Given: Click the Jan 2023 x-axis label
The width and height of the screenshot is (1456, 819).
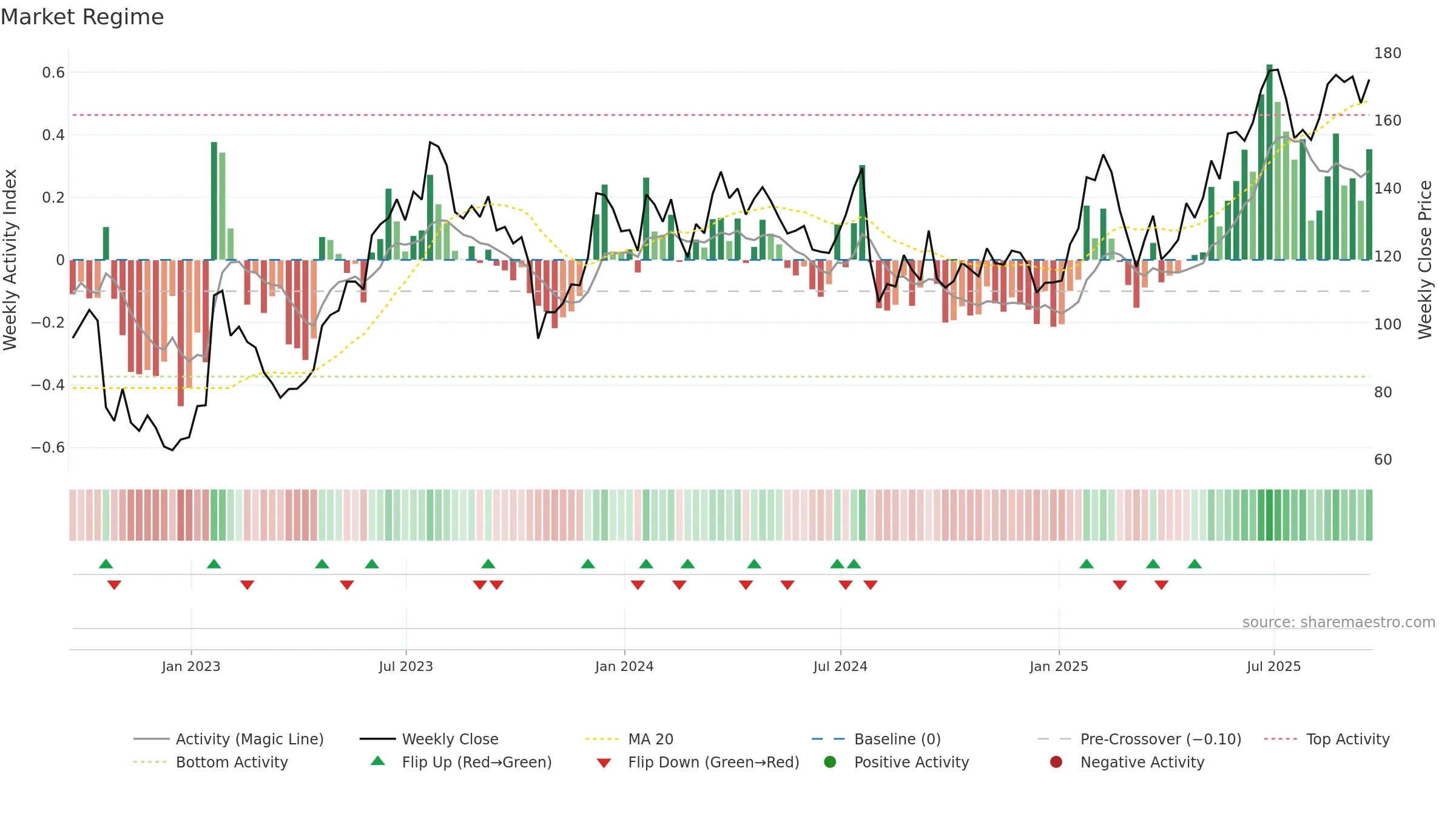Looking at the screenshot, I should coord(191,666).
